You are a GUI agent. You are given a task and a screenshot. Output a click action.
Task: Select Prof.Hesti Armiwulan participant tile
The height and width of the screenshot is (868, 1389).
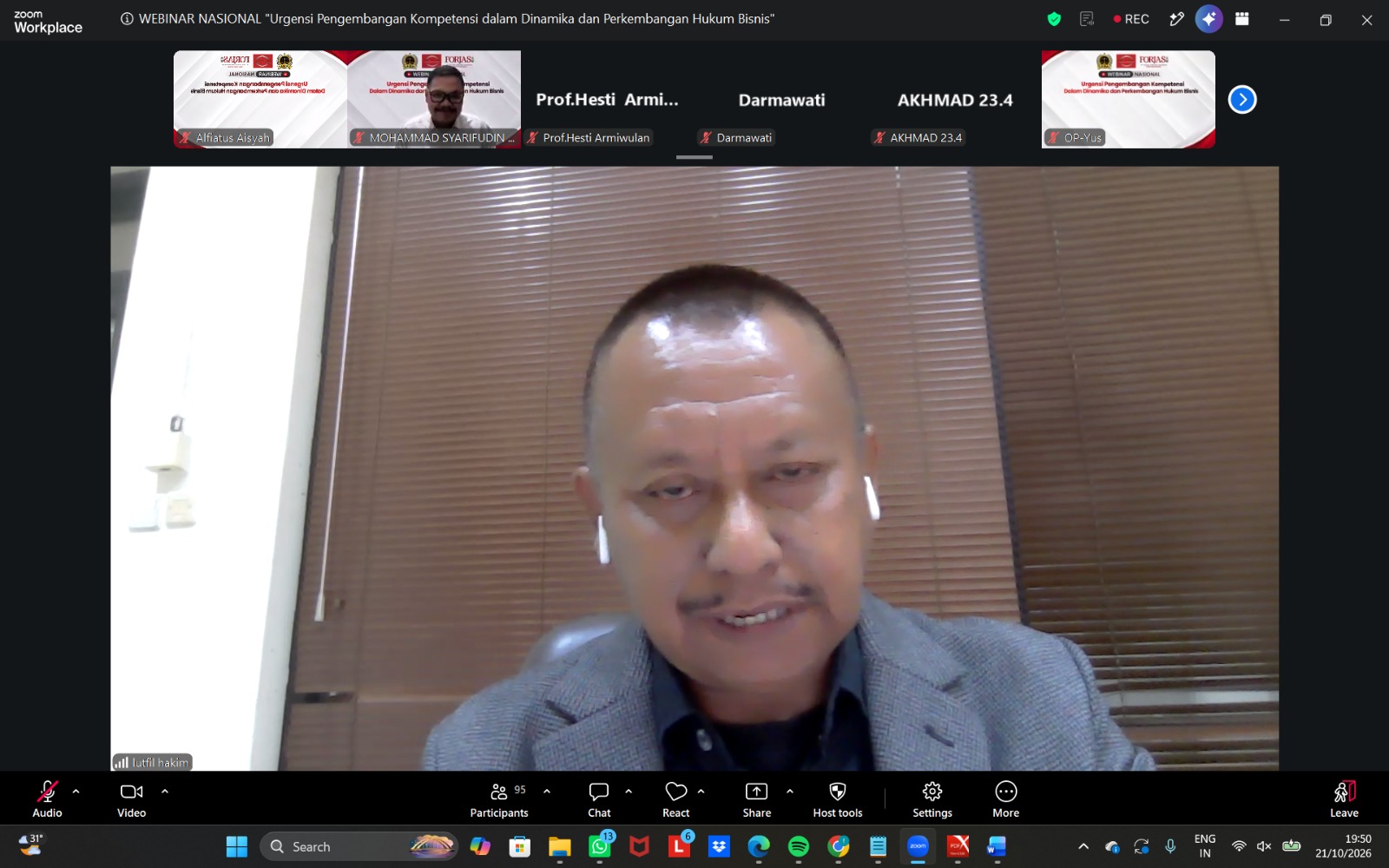click(x=608, y=99)
